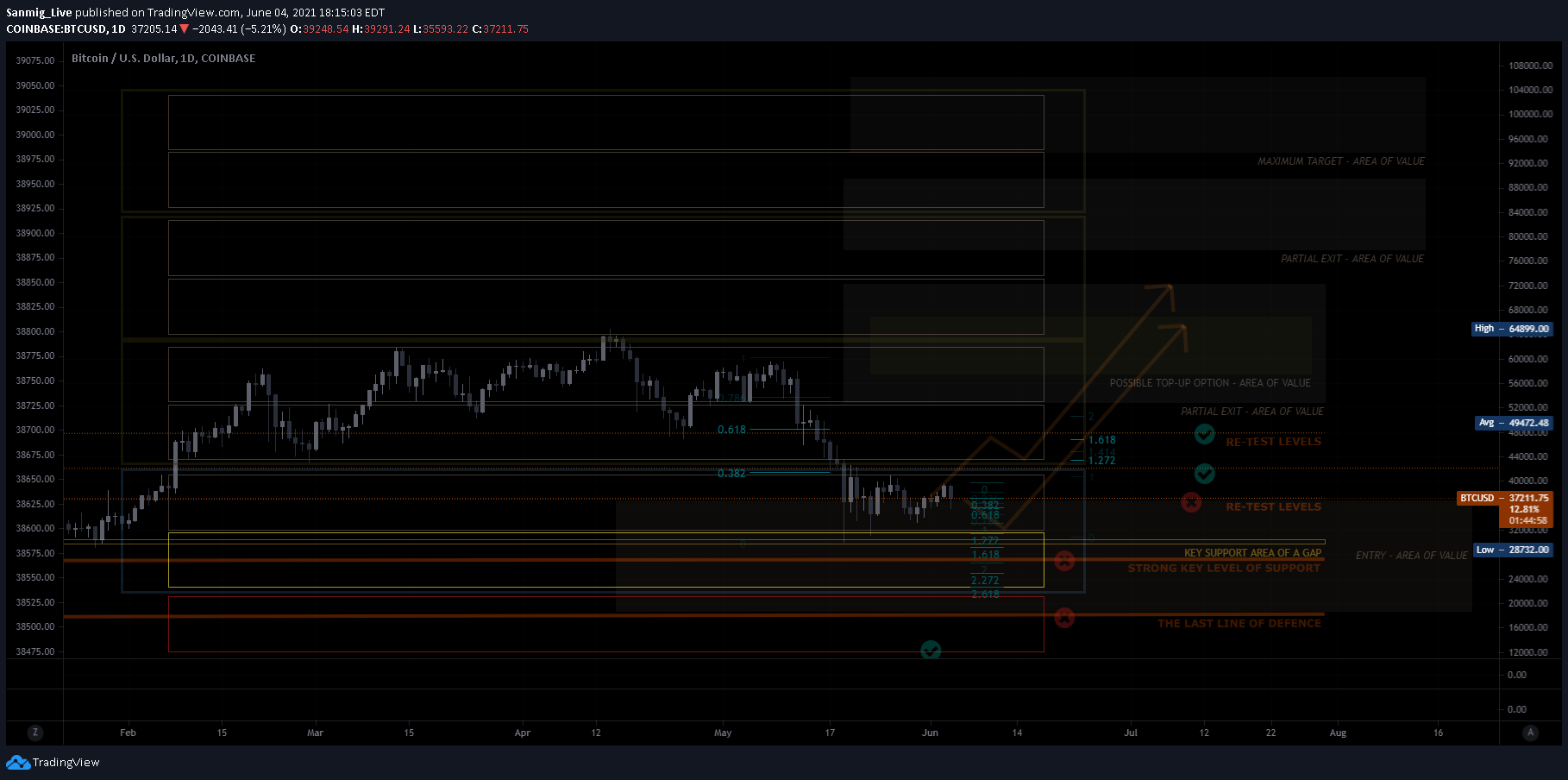Click ENTRY - AREA OF VALUE label
The width and height of the screenshot is (1568, 780).
pos(1411,556)
